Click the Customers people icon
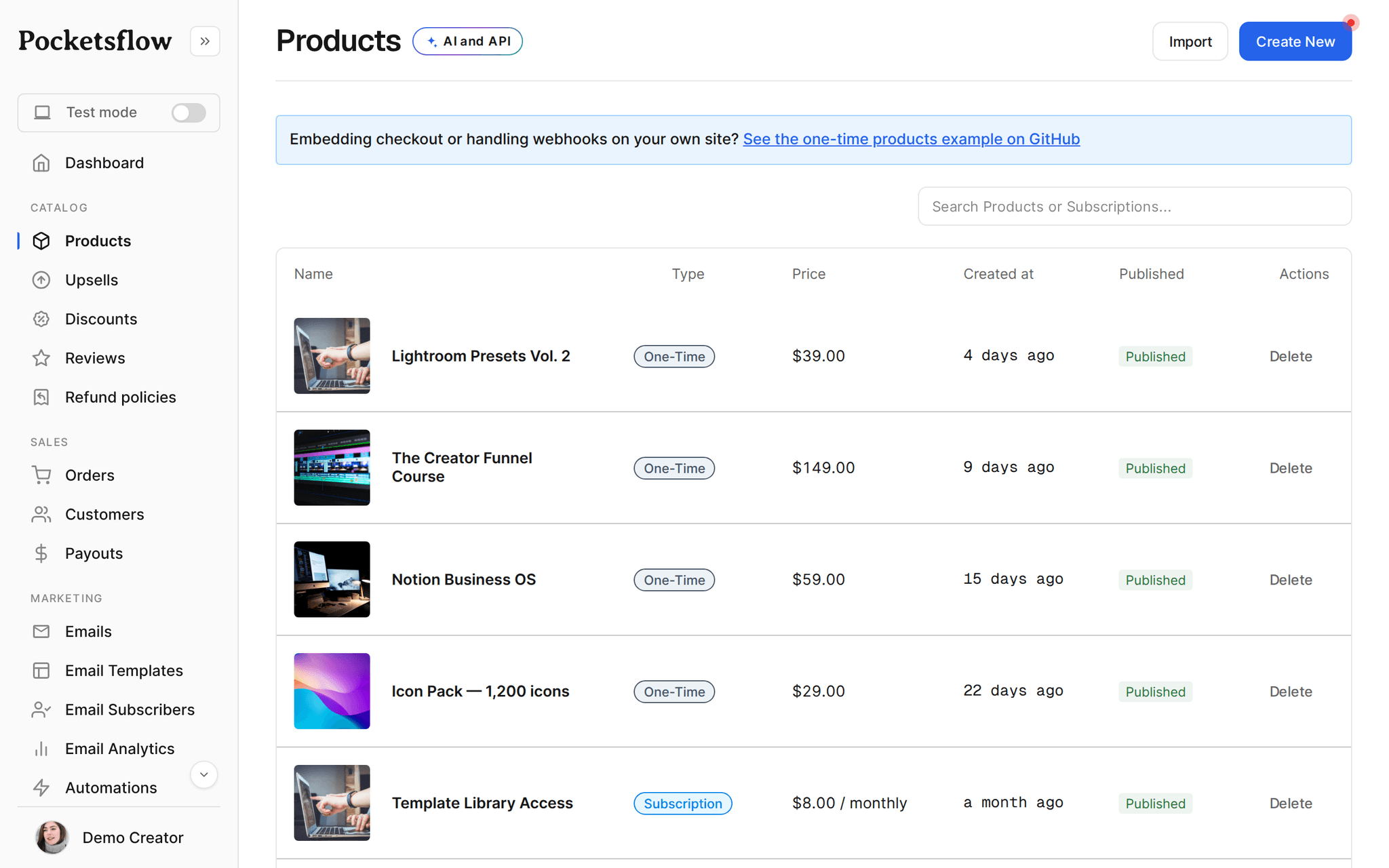 pos(41,515)
